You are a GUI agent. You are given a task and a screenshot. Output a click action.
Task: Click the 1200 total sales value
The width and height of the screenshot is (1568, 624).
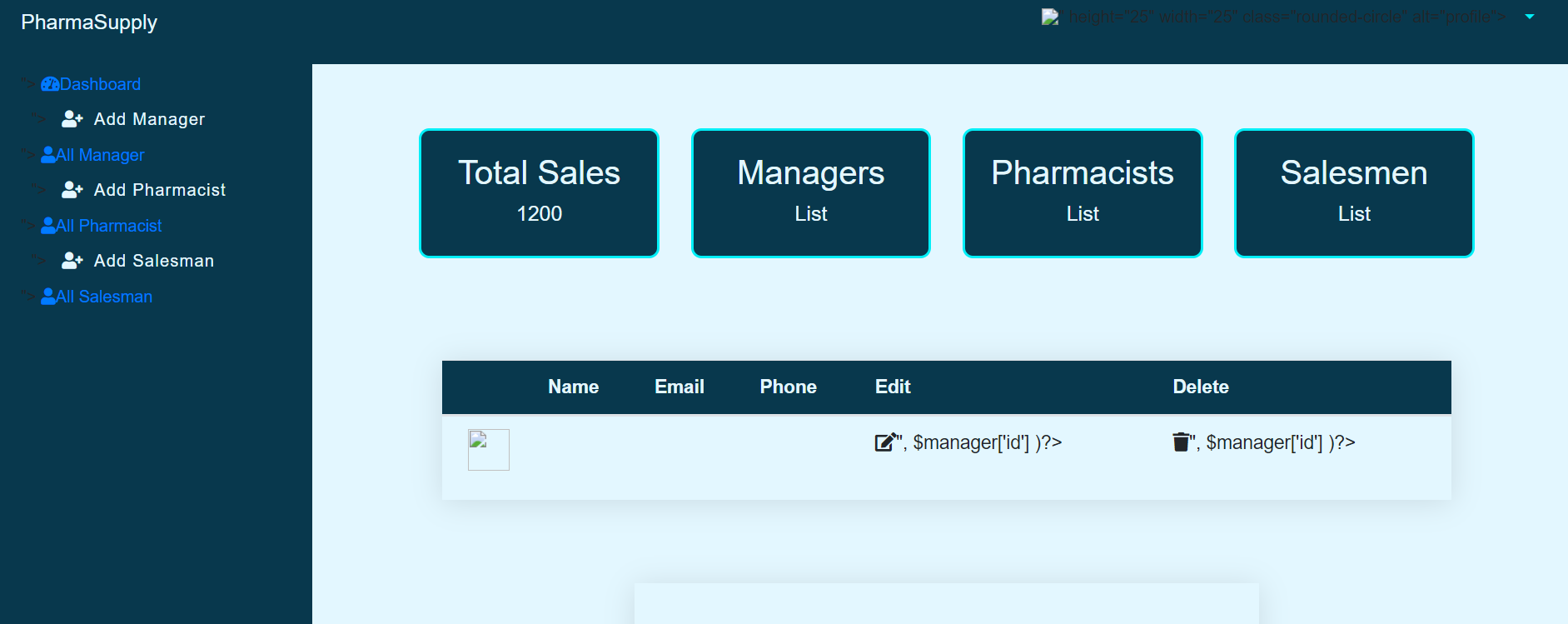click(540, 214)
